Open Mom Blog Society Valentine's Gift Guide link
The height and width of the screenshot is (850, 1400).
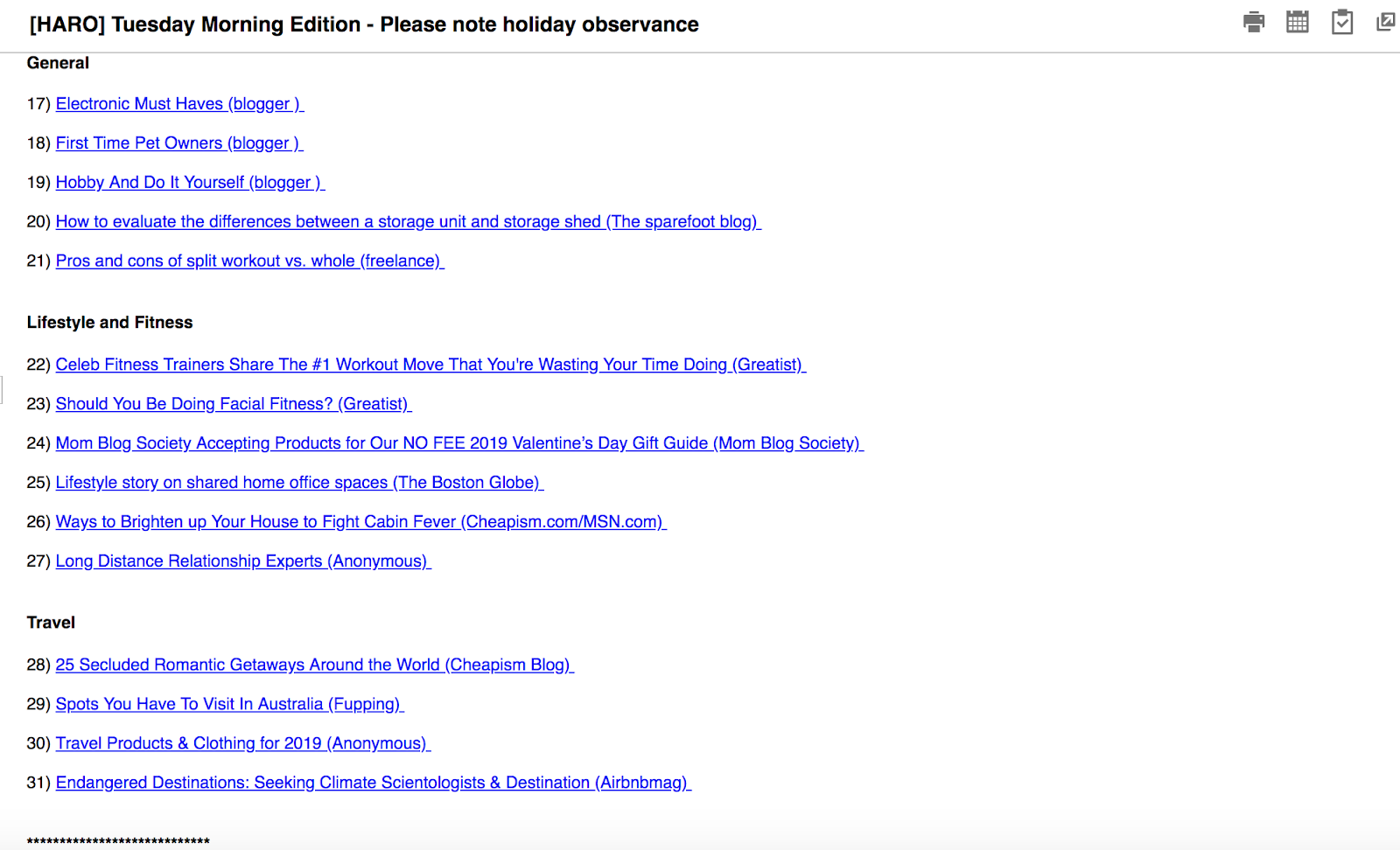click(458, 443)
